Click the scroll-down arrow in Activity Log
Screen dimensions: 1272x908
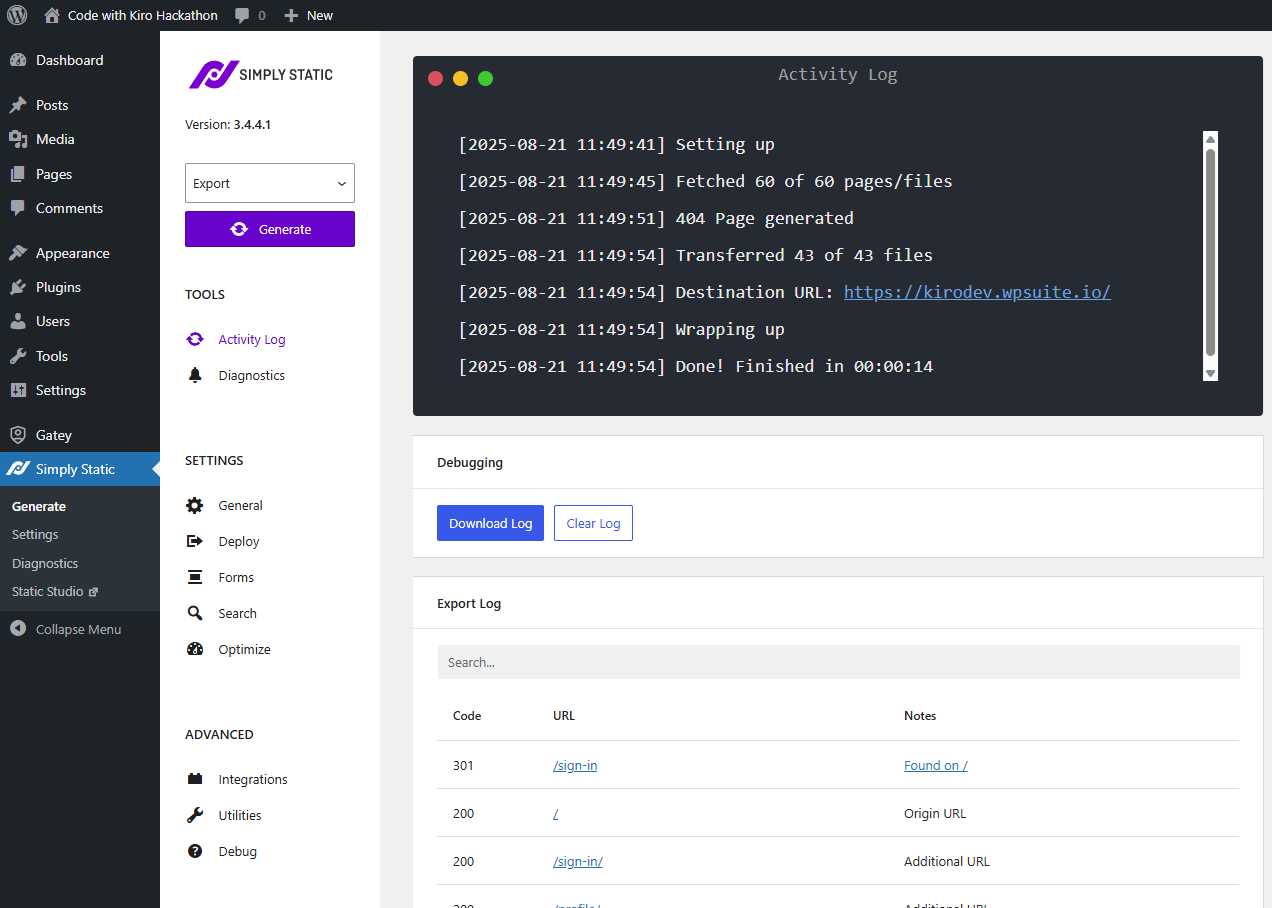pyautogui.click(x=1210, y=373)
